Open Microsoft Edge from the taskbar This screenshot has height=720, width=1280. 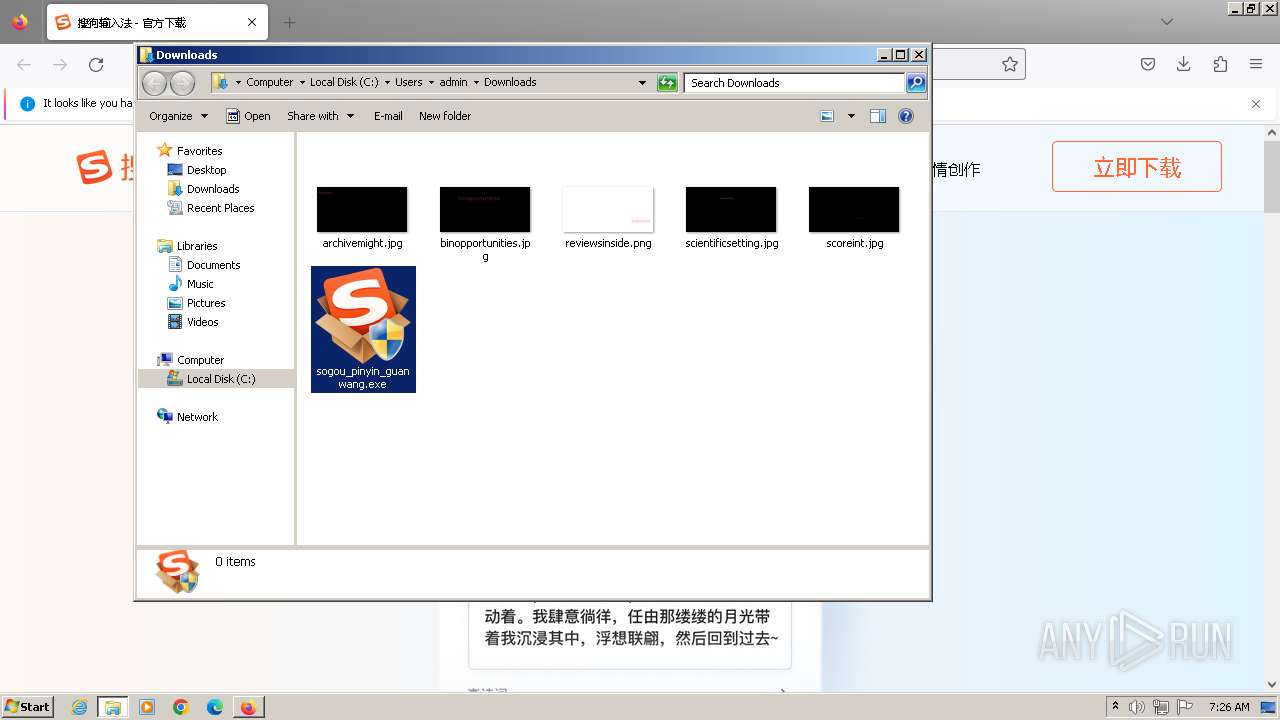point(214,707)
